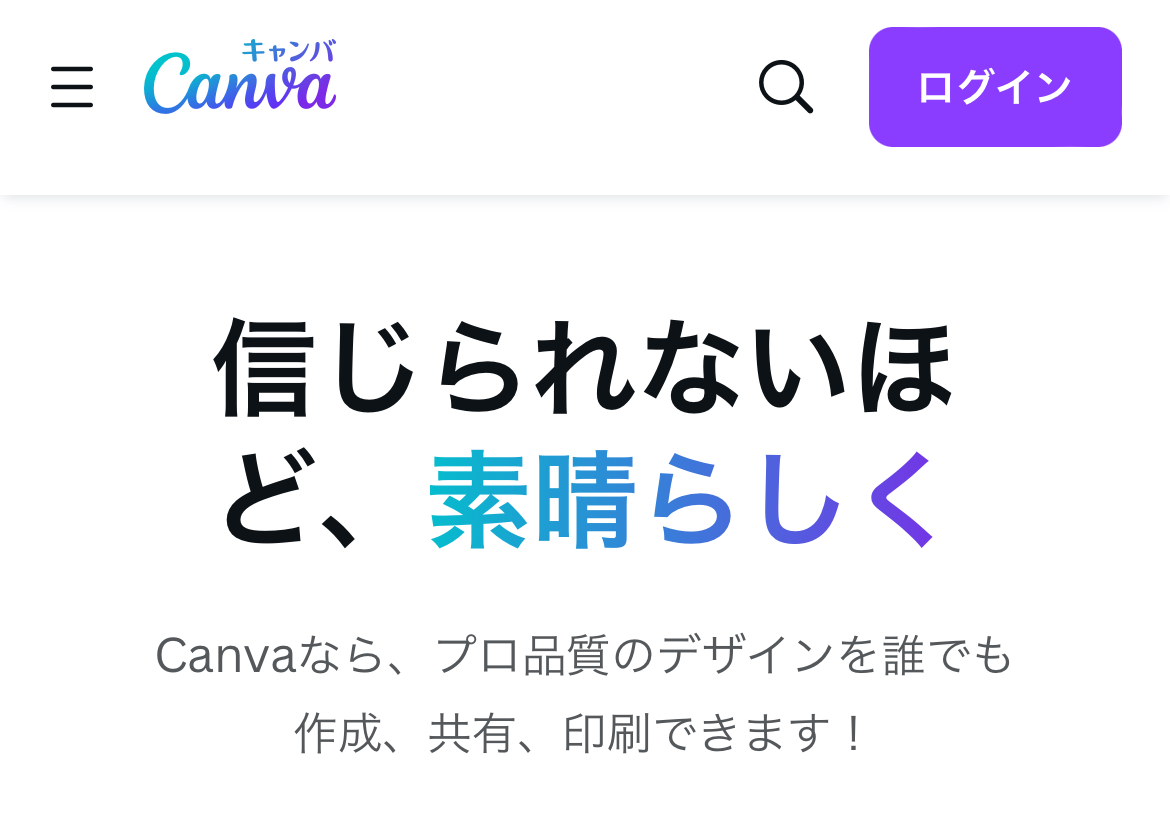The image size is (1170, 821).
Task: Click the teal 素 character
Action: [479, 499]
